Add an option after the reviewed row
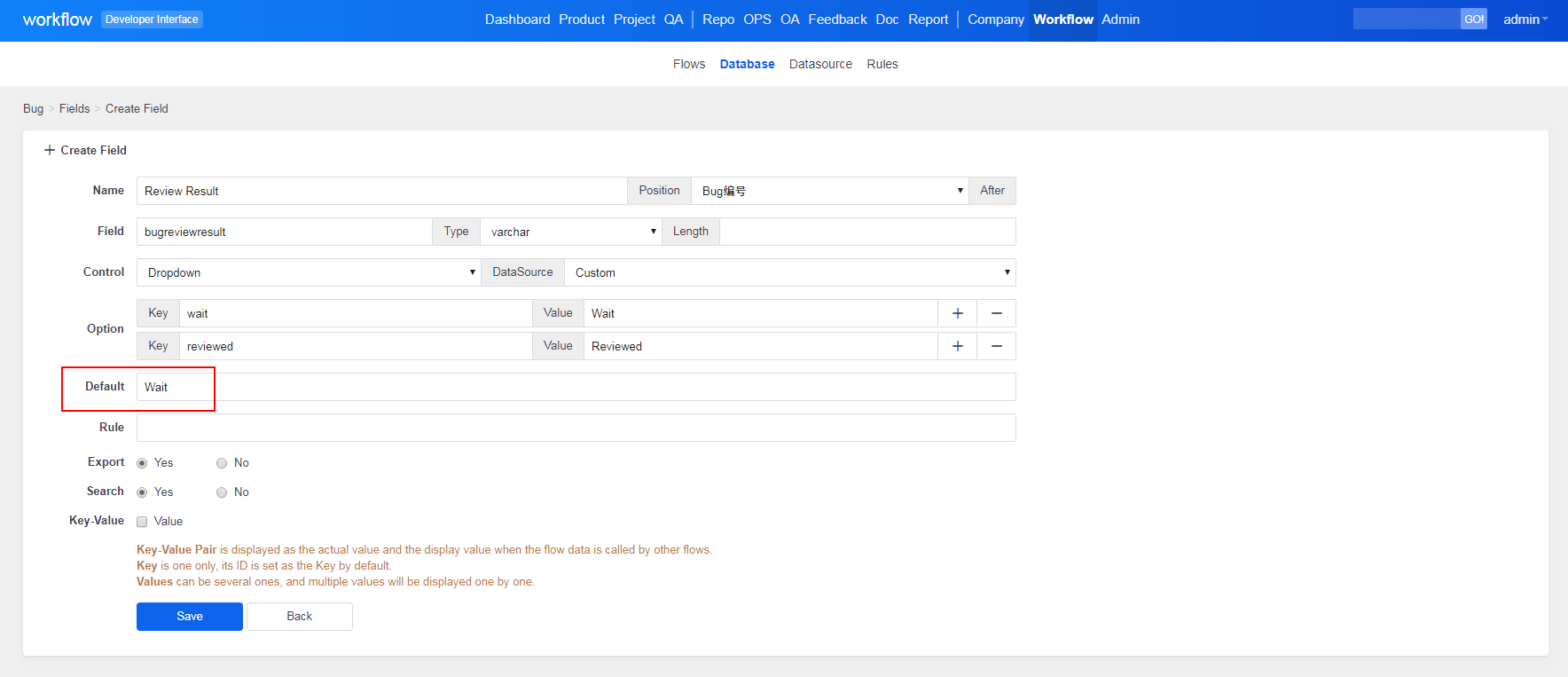 (957, 346)
